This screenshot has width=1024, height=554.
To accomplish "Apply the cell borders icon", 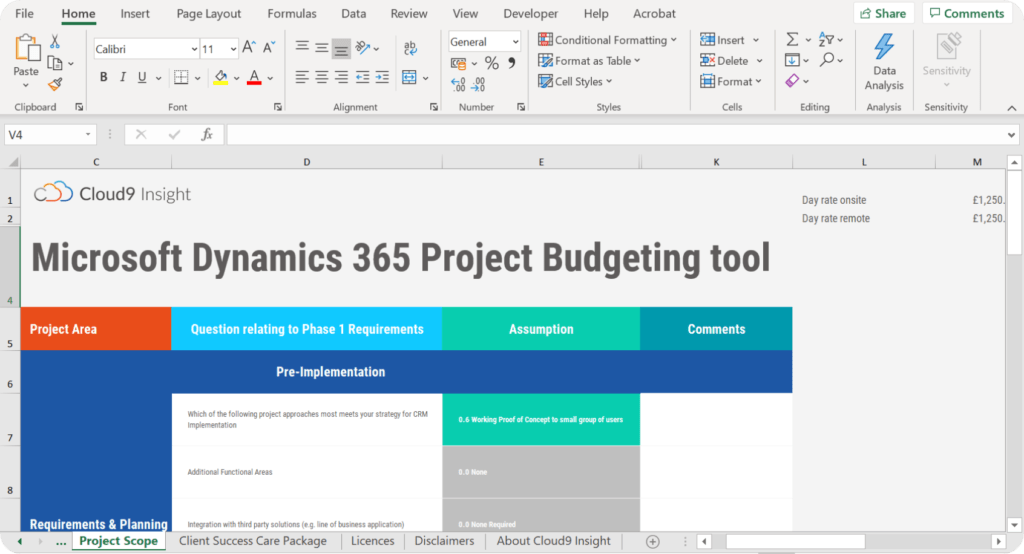I will click(x=181, y=78).
